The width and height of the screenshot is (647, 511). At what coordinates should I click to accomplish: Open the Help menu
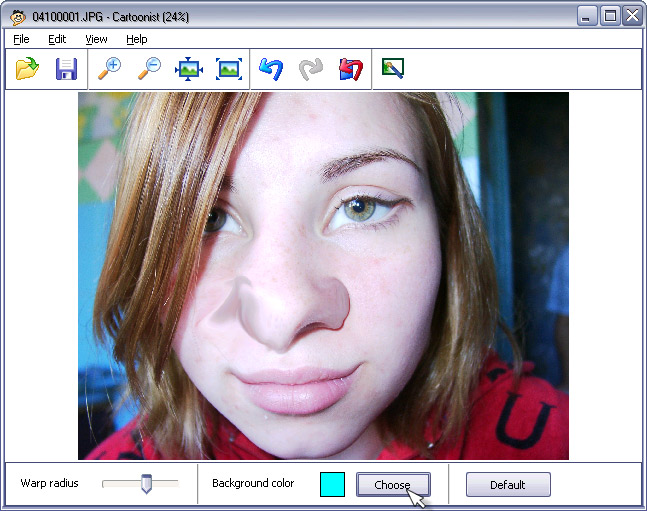click(137, 39)
